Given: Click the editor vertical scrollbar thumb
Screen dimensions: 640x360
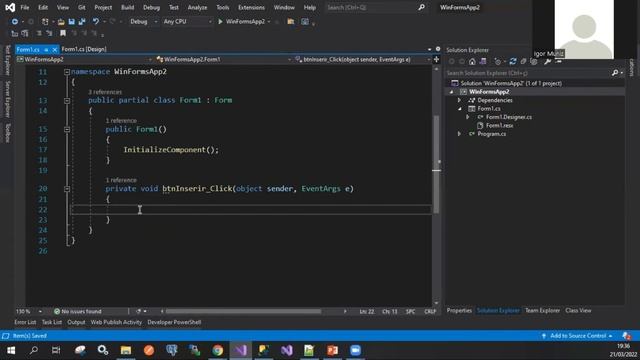Looking at the screenshot, I should click(x=436, y=164).
